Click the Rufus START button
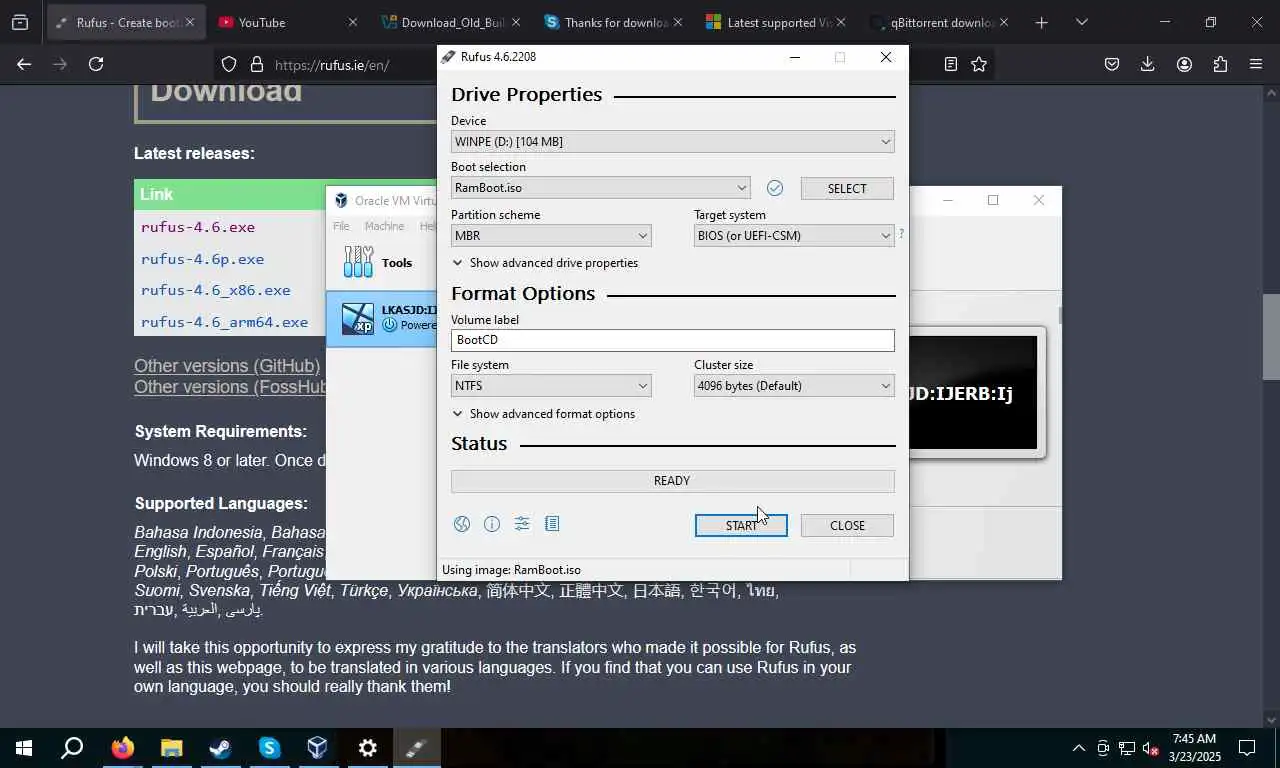The width and height of the screenshot is (1280, 768). pyautogui.click(x=741, y=525)
